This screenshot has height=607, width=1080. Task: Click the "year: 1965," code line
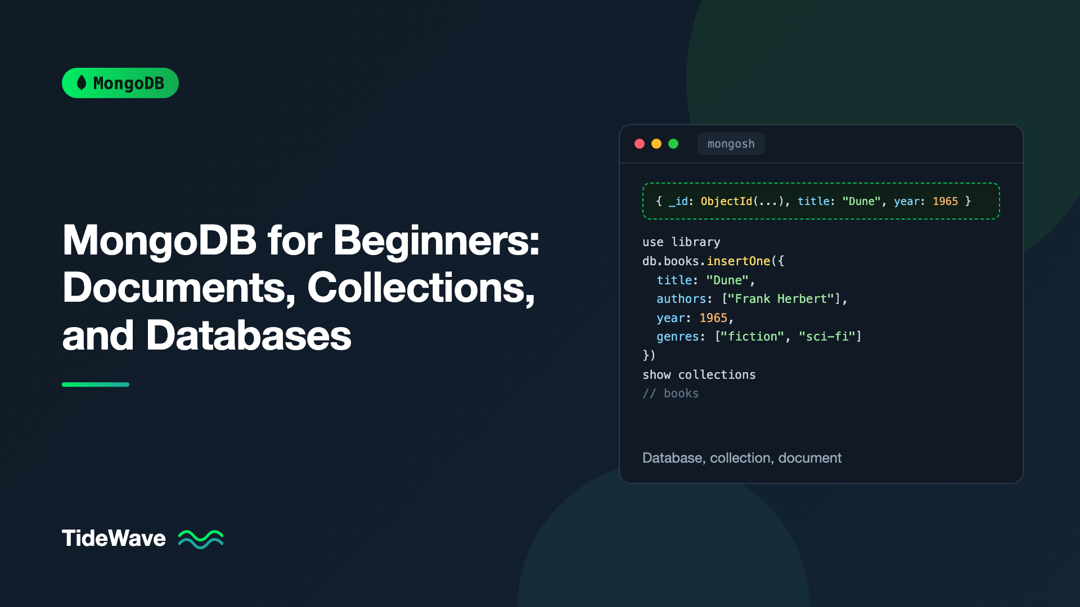click(695, 318)
